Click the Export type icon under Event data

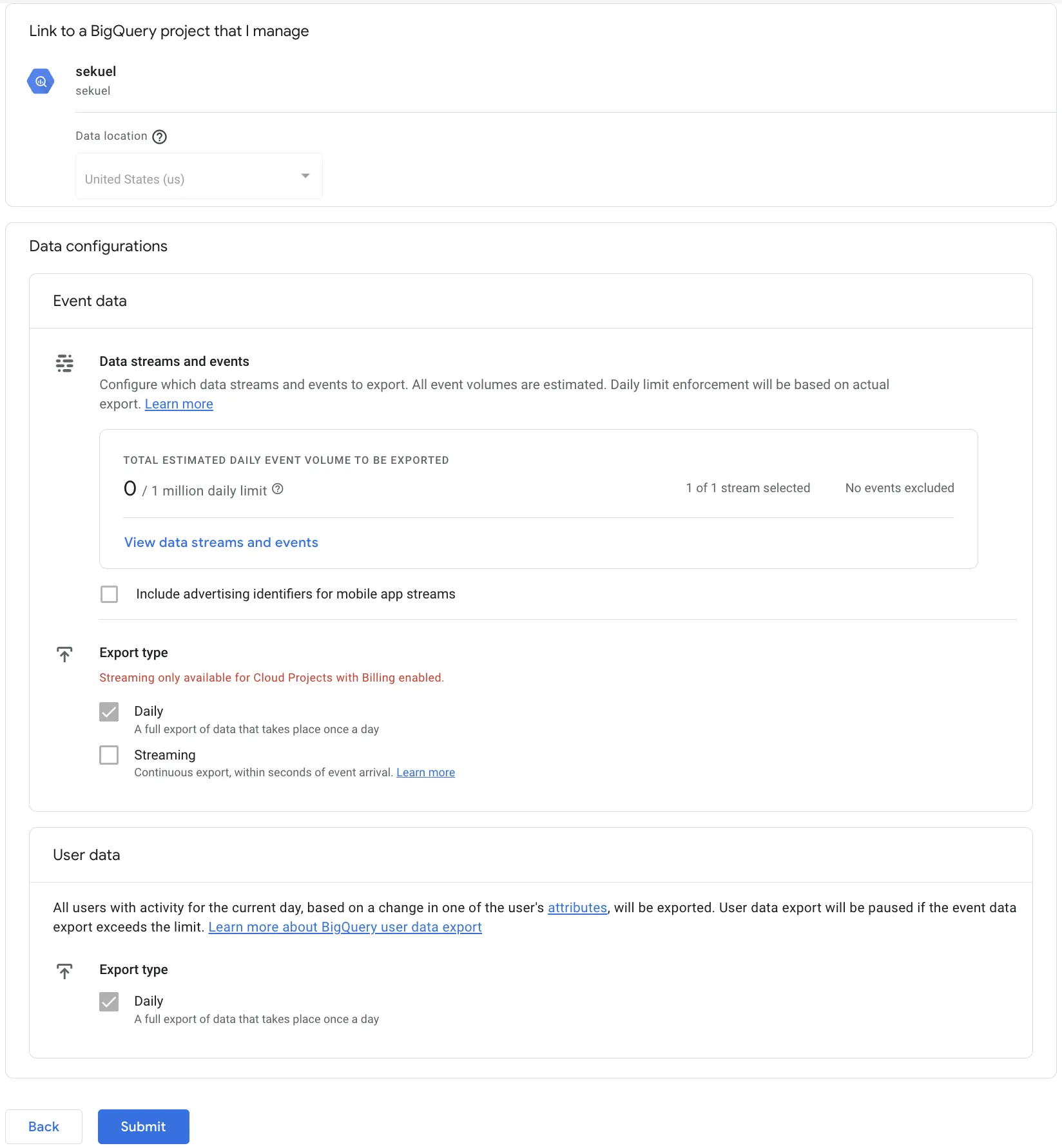(x=64, y=654)
